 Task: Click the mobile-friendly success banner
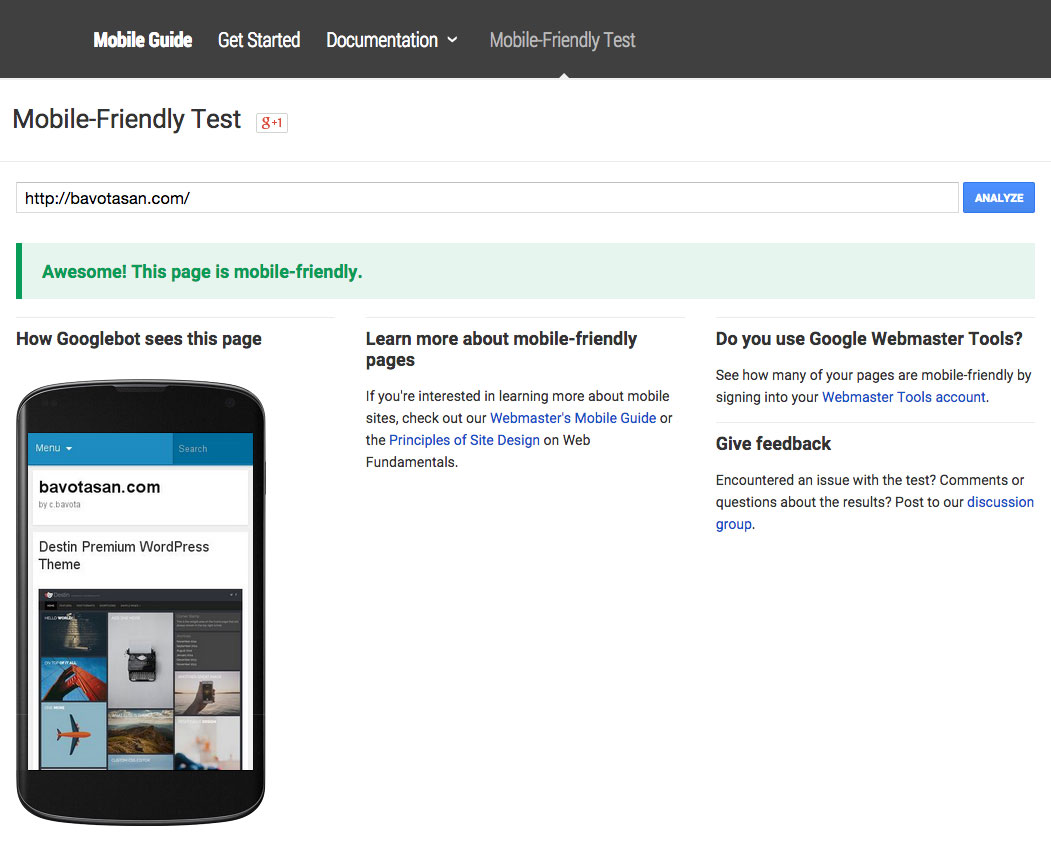click(526, 271)
